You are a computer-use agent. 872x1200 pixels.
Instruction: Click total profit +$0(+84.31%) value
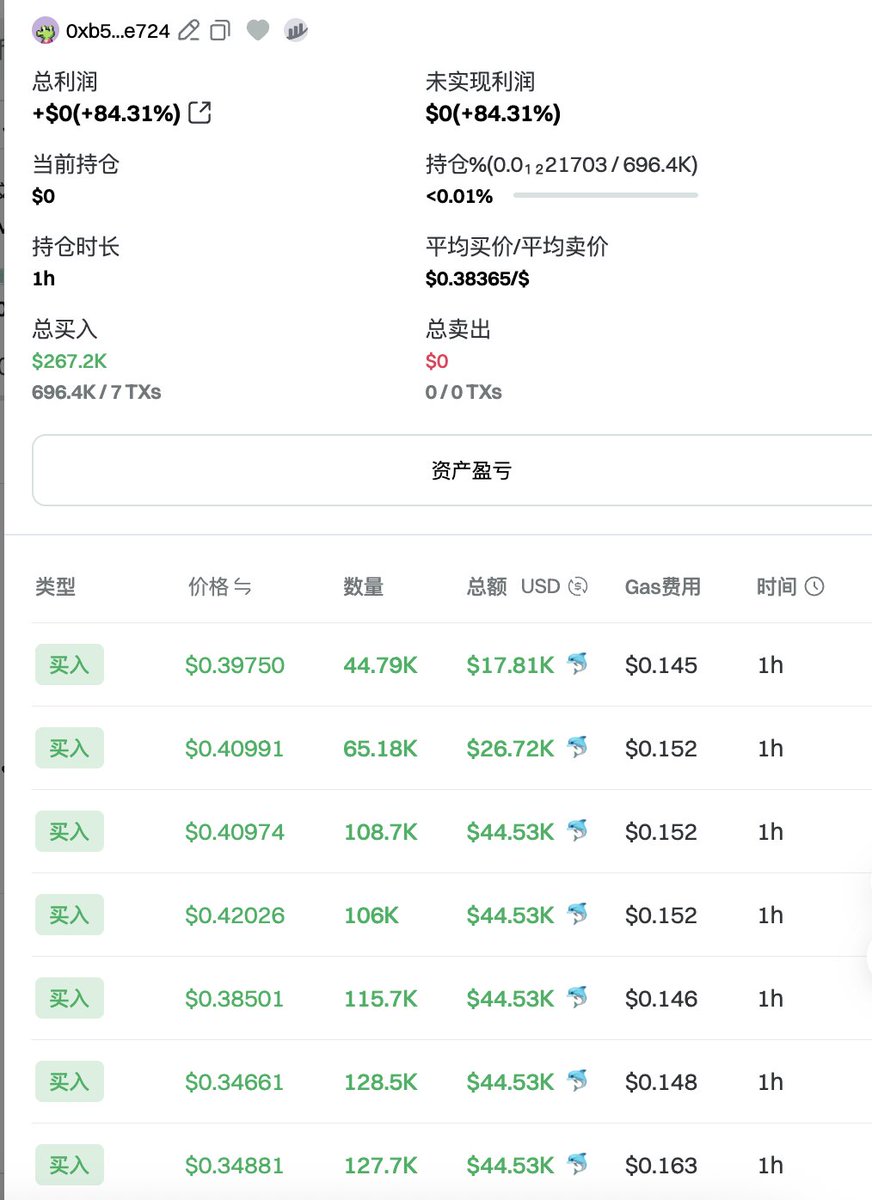point(107,114)
